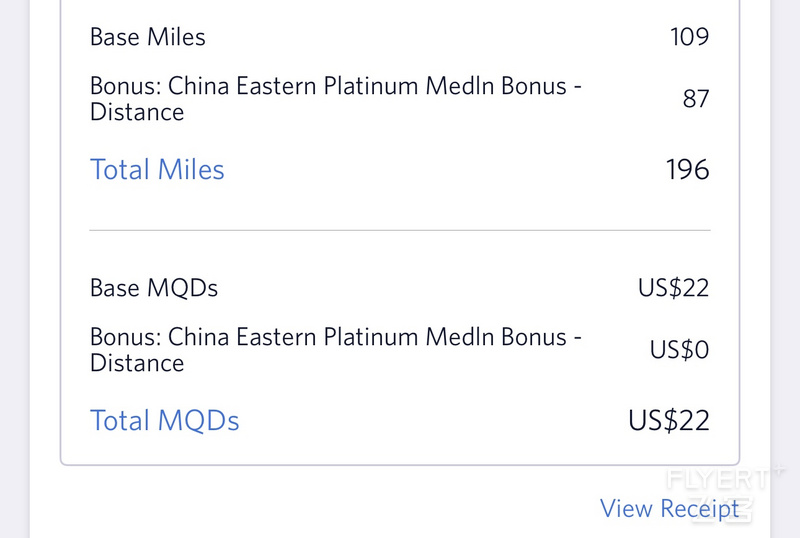
Task: Click the gray page margin left of the card
Action: (x=15, y=269)
